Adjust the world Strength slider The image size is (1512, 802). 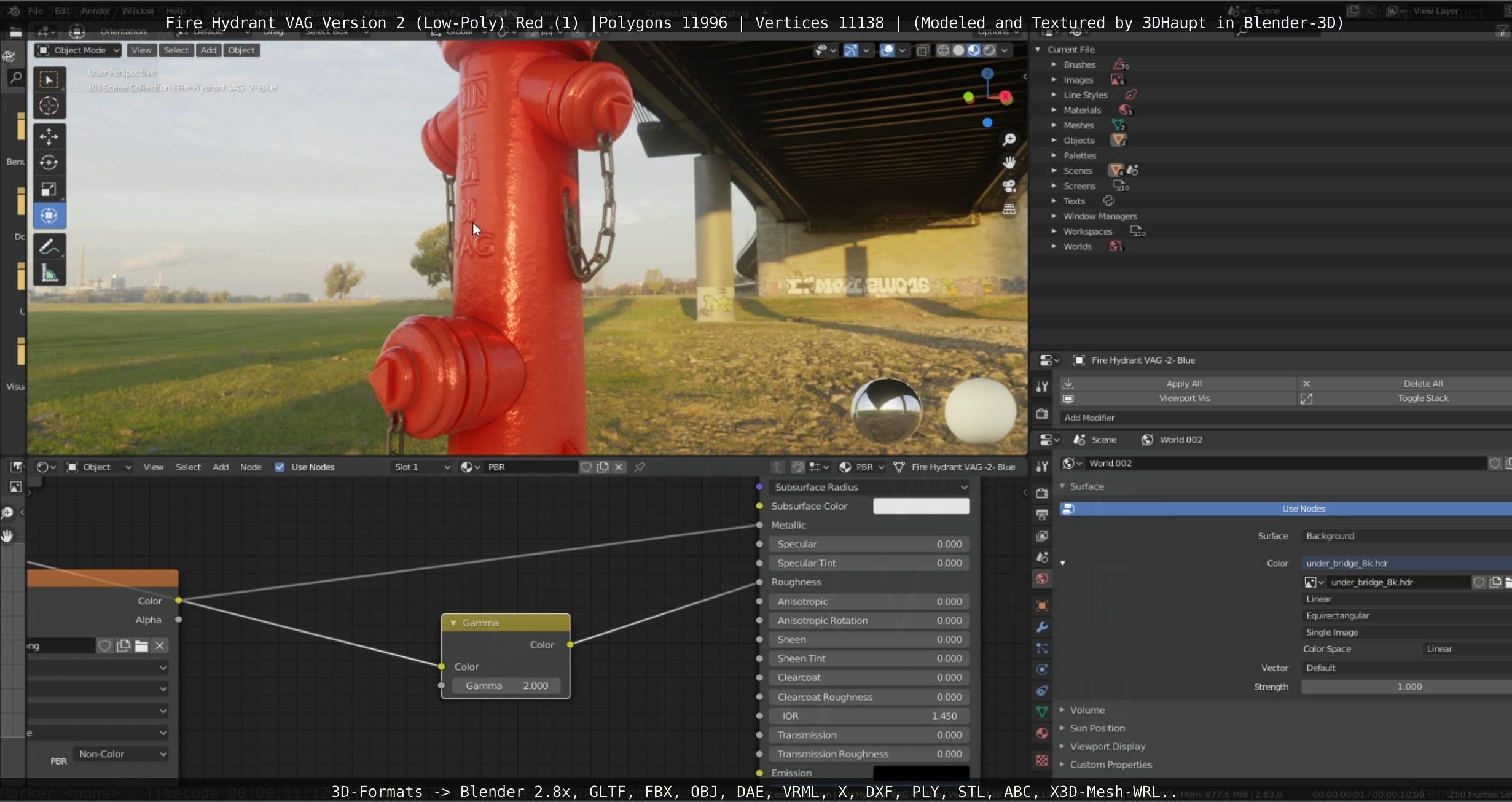pyautogui.click(x=1407, y=687)
